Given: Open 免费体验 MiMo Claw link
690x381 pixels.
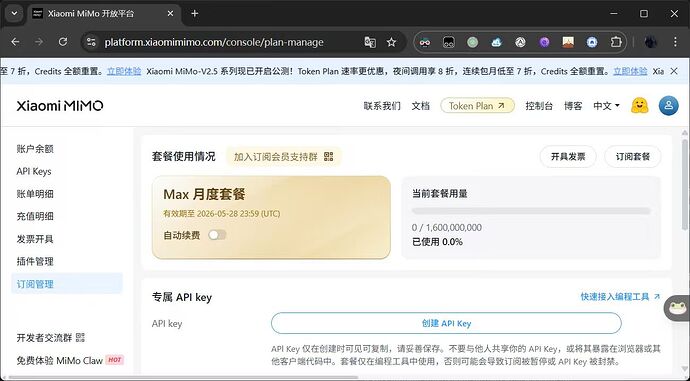Looking at the screenshot, I should tap(70, 360).
